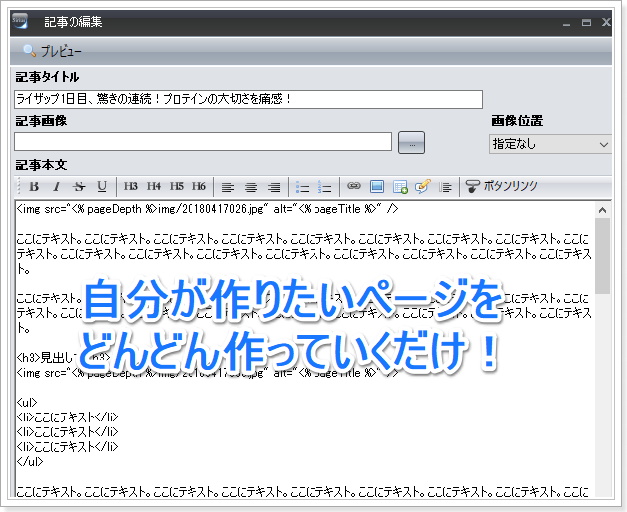Insert table with the table icon

(x=400, y=187)
